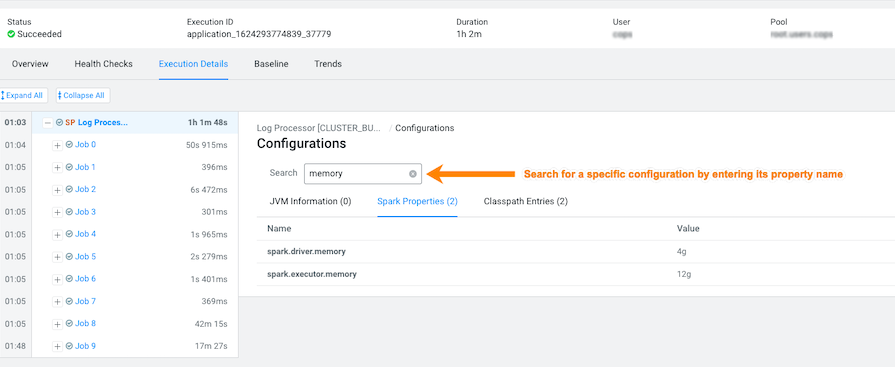
Task: Click the check status icon beside Job 4
Action: [70, 234]
